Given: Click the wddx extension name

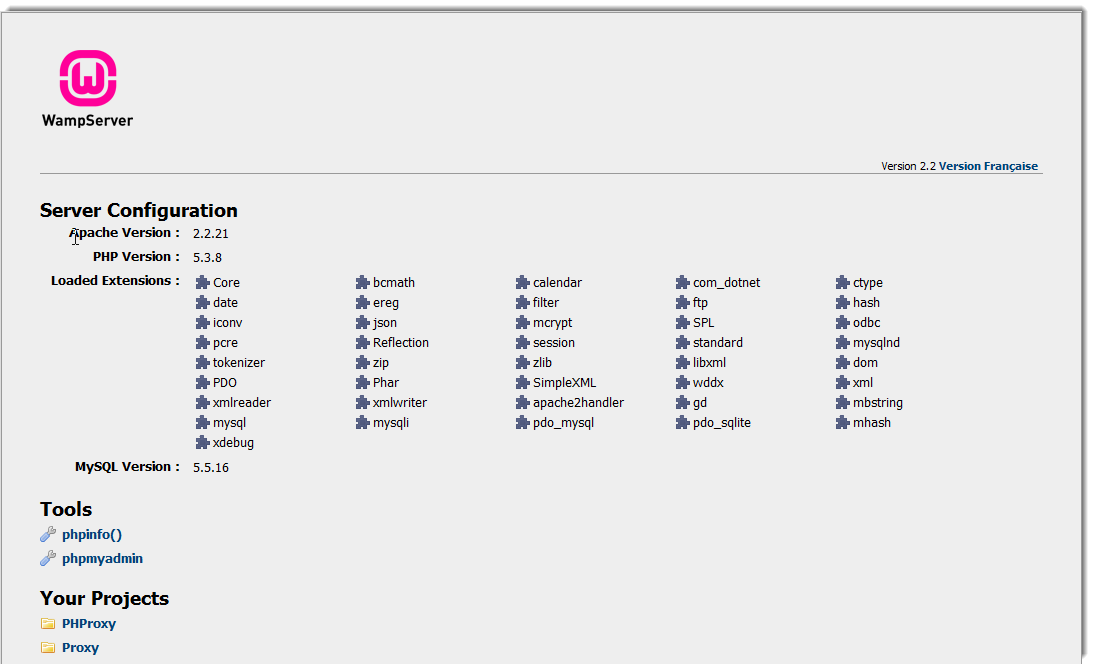Looking at the screenshot, I should tap(708, 383).
